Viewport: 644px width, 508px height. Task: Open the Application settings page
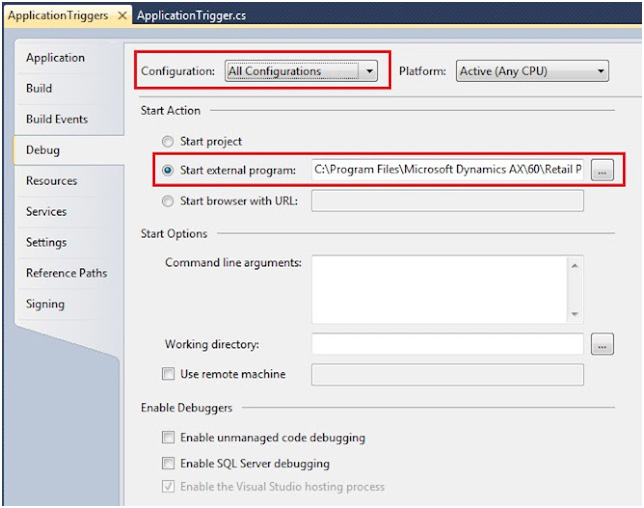coord(55,58)
